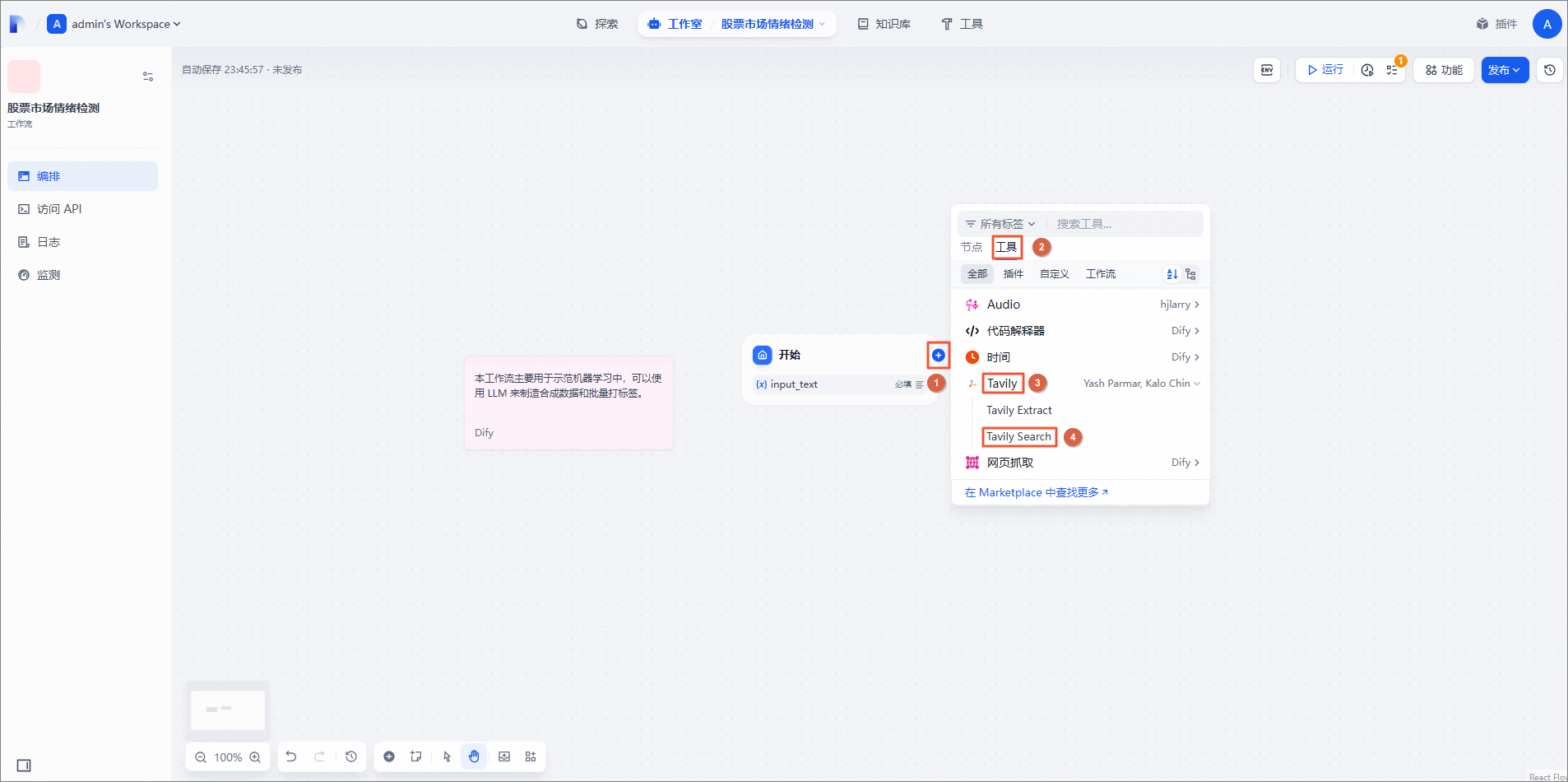Open 所有标签 tag filter dropdown
Screen dimensions: 1568x782
(x=1000, y=224)
